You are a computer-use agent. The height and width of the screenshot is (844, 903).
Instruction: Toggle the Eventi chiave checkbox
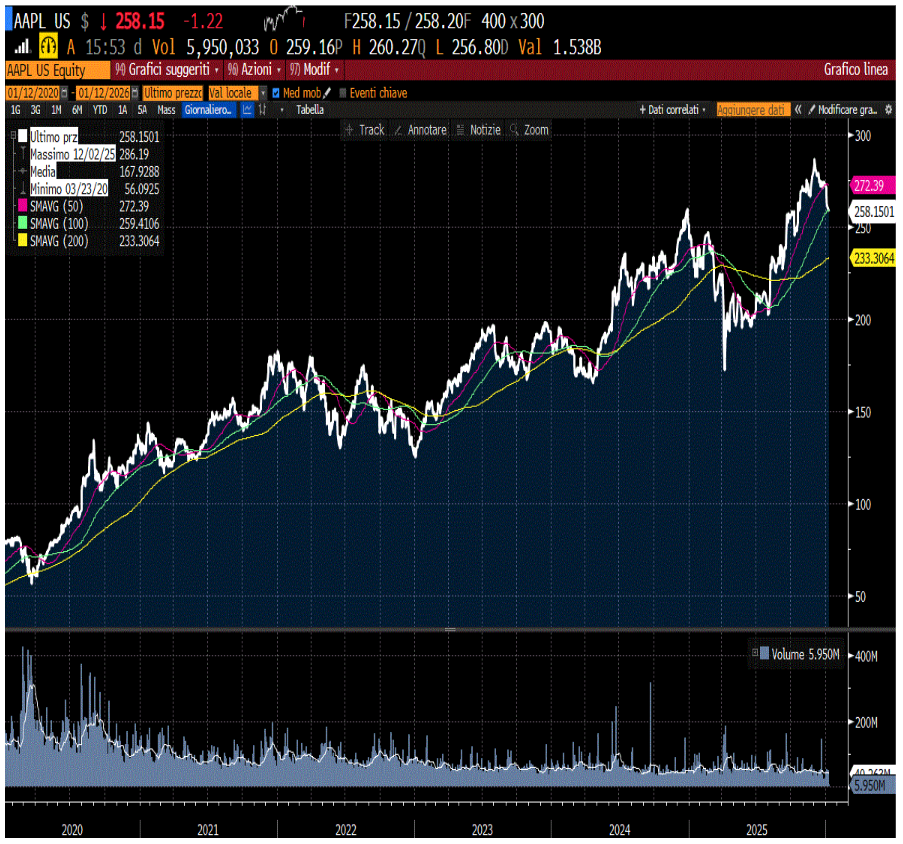pos(343,93)
